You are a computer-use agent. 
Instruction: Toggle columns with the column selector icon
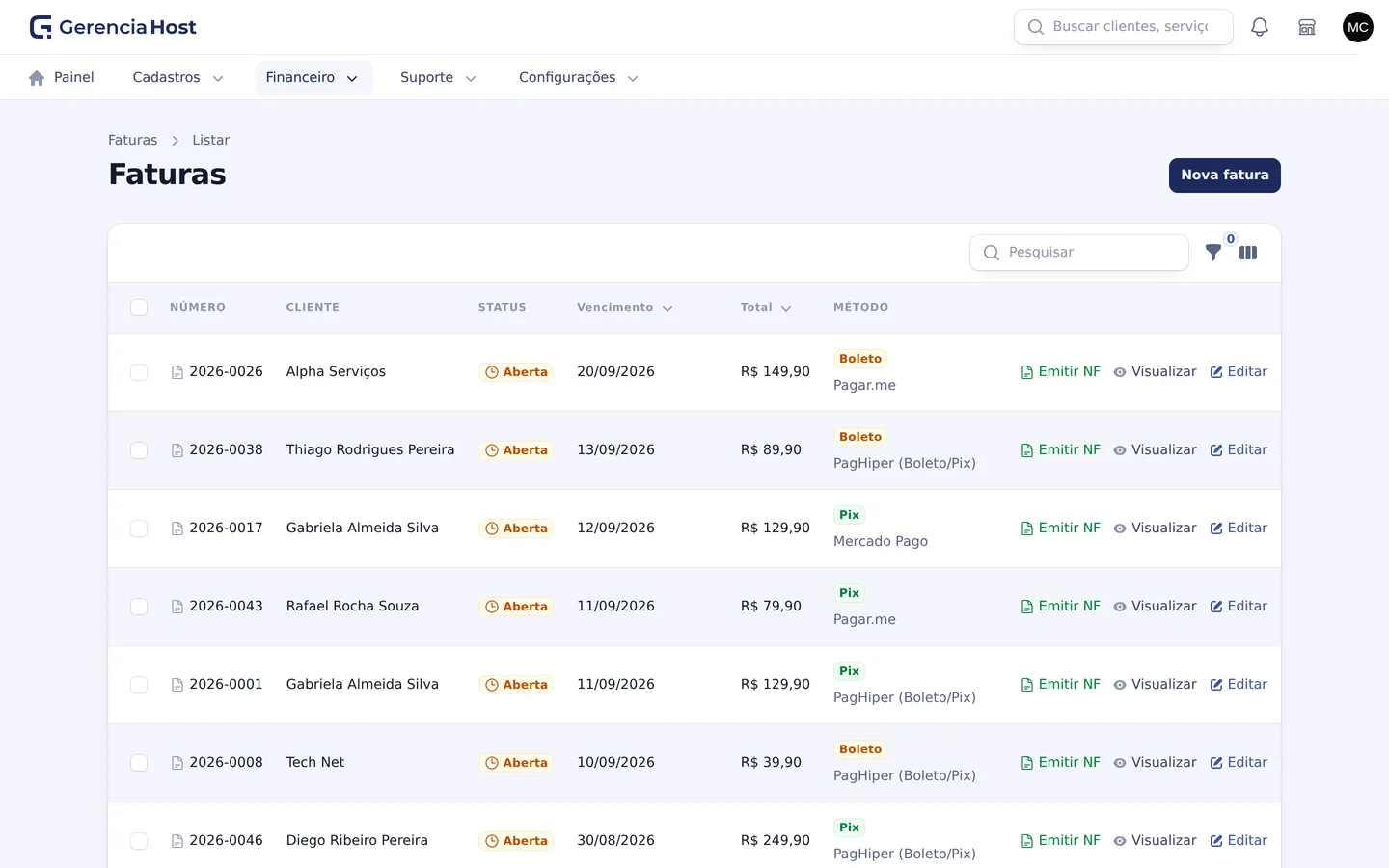click(1248, 253)
